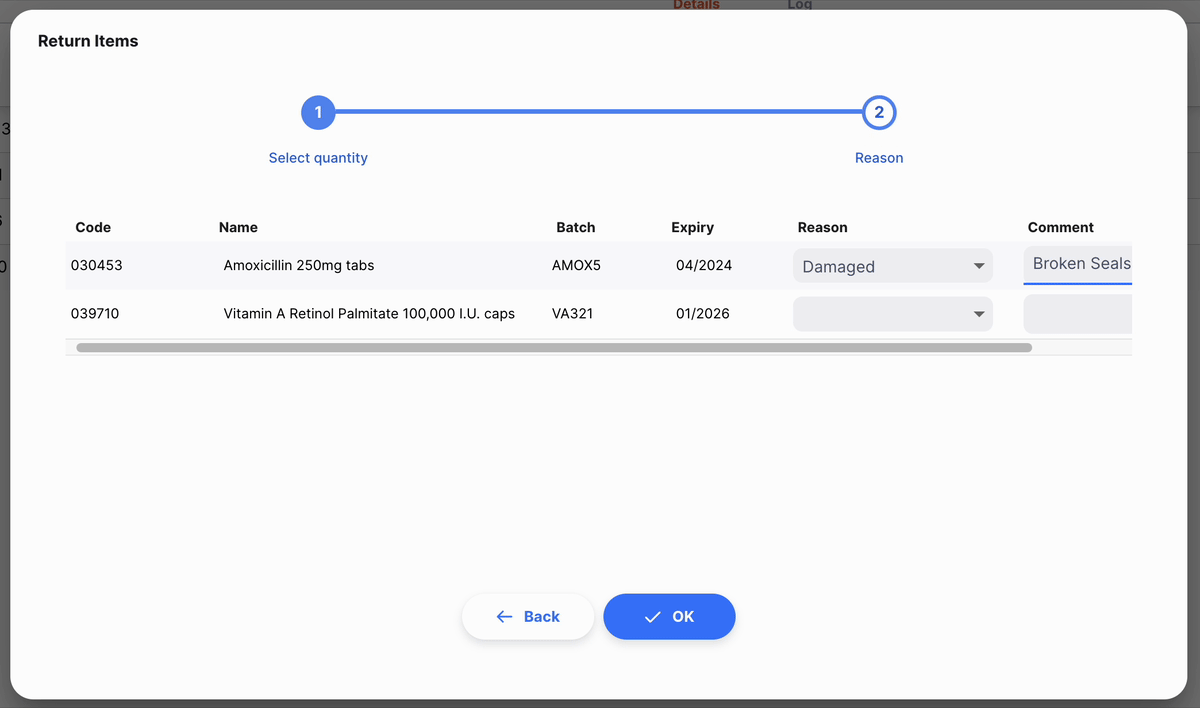Open the Reason dropdown showing Damaged
1200x708 pixels.
coord(892,266)
